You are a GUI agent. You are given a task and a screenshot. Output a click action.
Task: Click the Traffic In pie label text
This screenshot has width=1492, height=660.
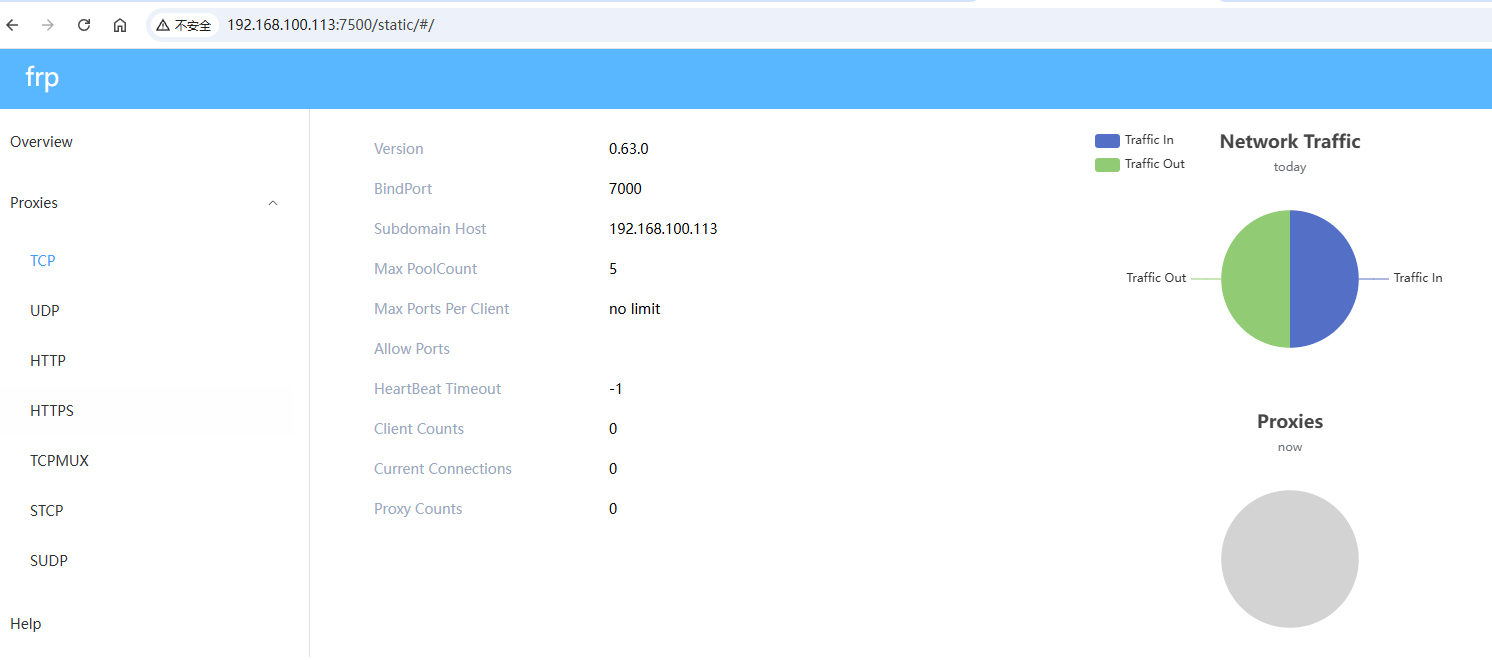(x=1418, y=278)
